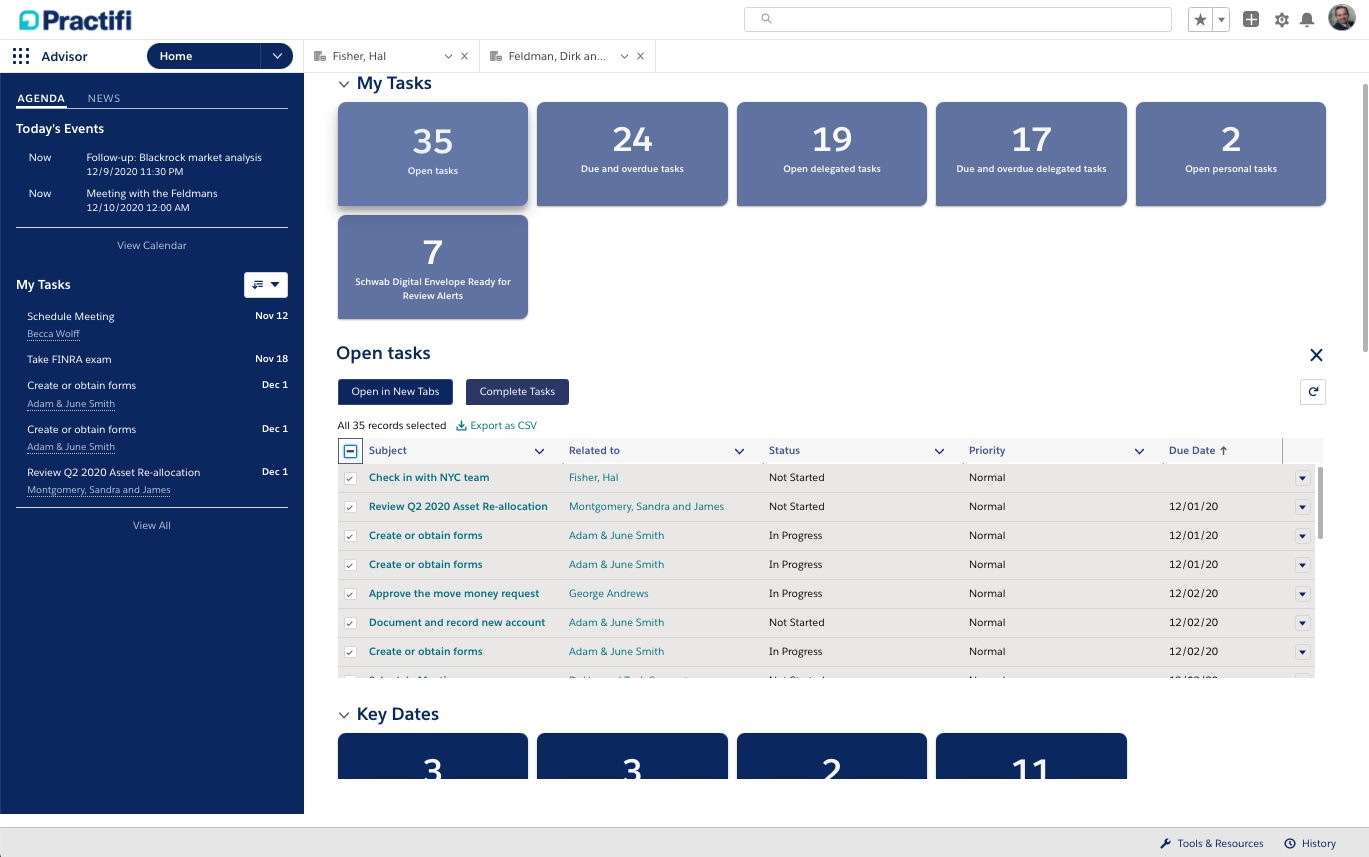Click View Calendar link
The height and width of the screenshot is (857, 1369).
tap(152, 245)
